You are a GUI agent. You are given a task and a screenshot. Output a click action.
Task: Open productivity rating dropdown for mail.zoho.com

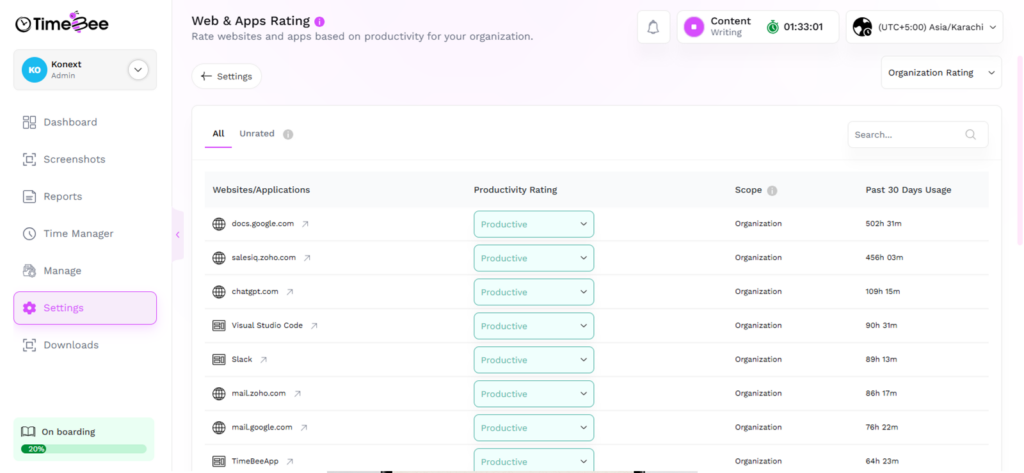(534, 394)
